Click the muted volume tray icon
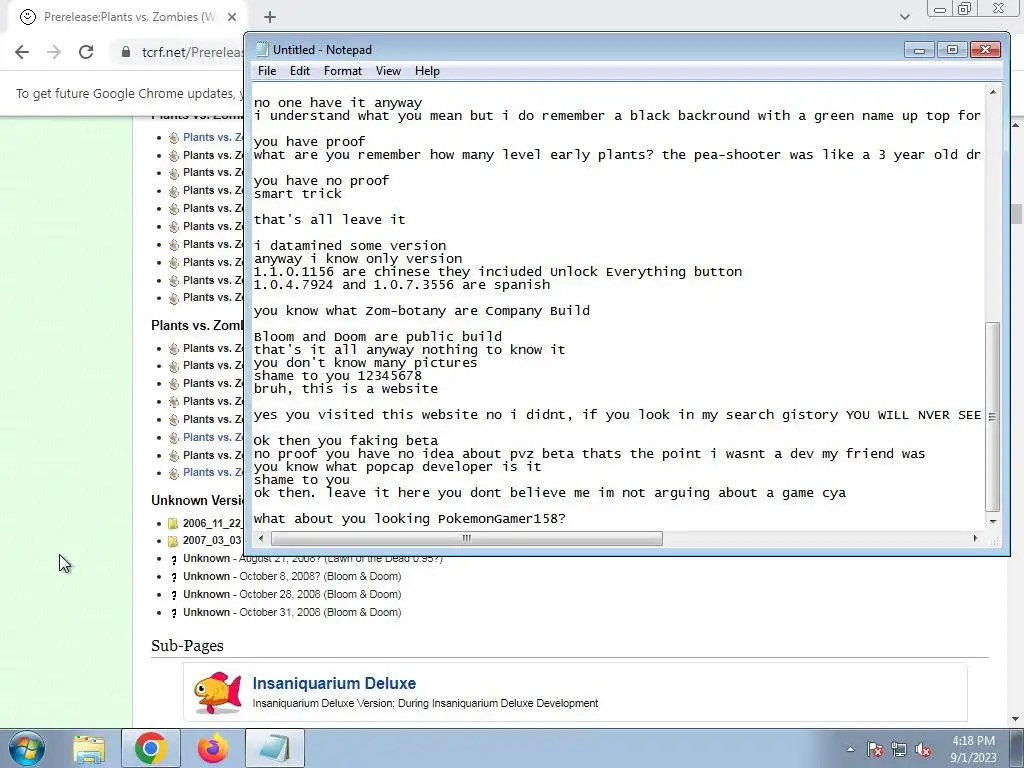Image resolution: width=1024 pixels, height=768 pixels. point(923,749)
